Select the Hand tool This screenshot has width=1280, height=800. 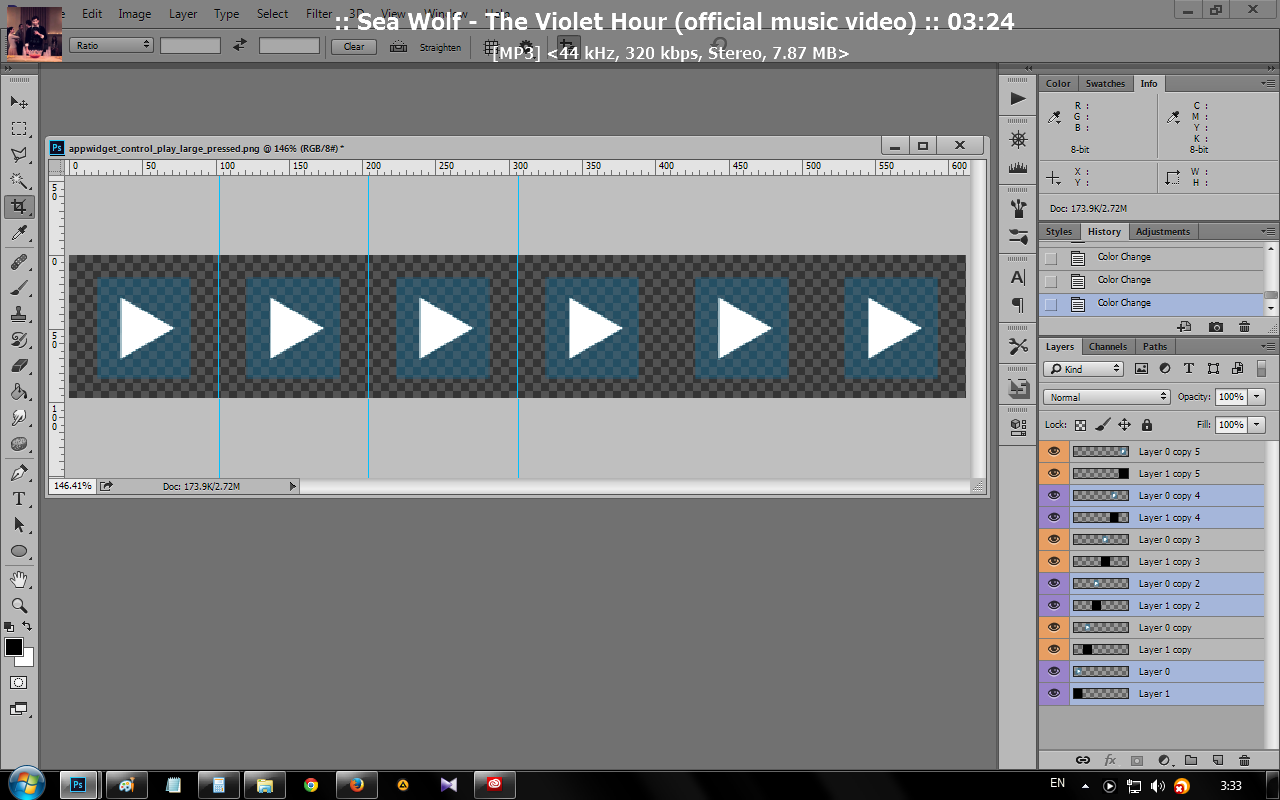pos(19,580)
